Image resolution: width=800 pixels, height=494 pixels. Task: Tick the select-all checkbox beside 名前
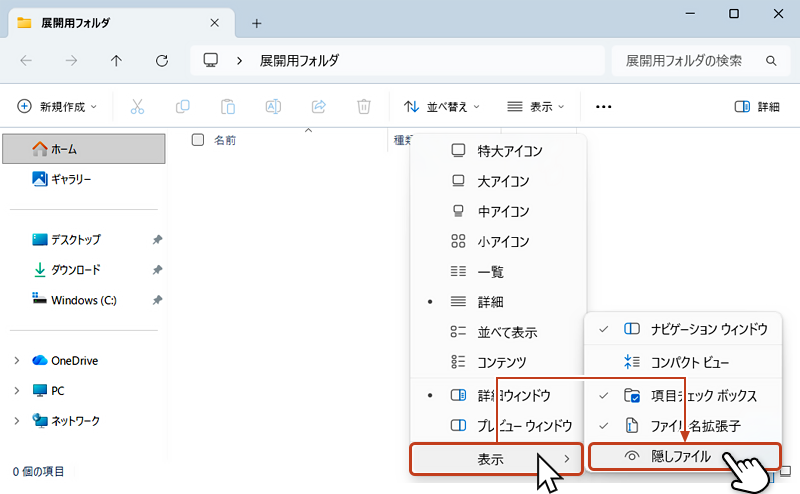tap(197, 140)
